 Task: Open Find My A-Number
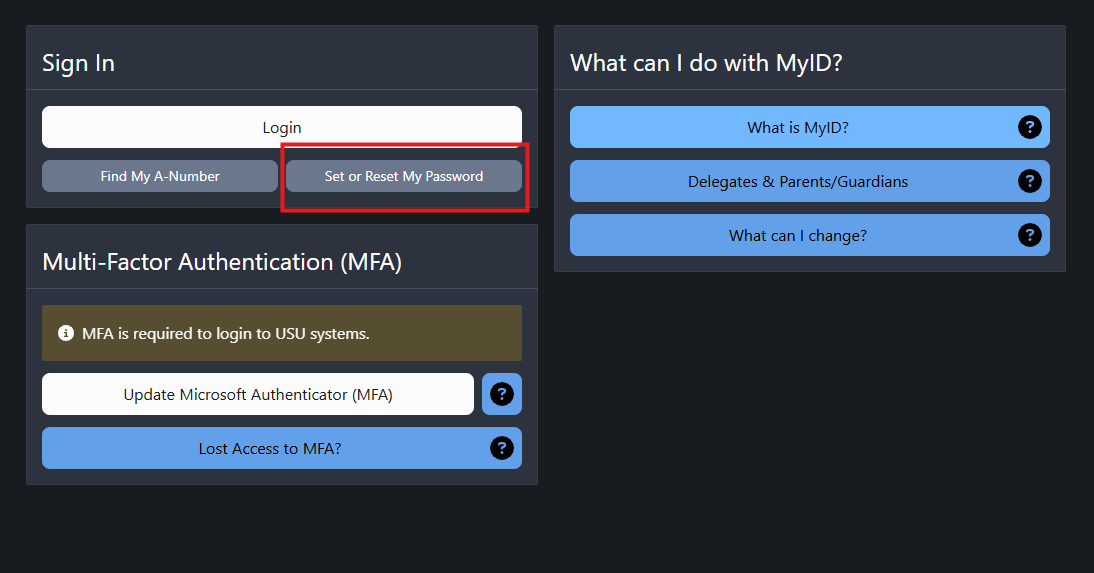[160, 176]
